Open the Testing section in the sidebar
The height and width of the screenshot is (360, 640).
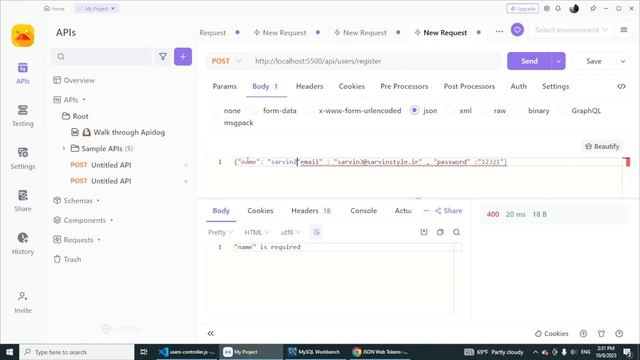click(x=23, y=116)
